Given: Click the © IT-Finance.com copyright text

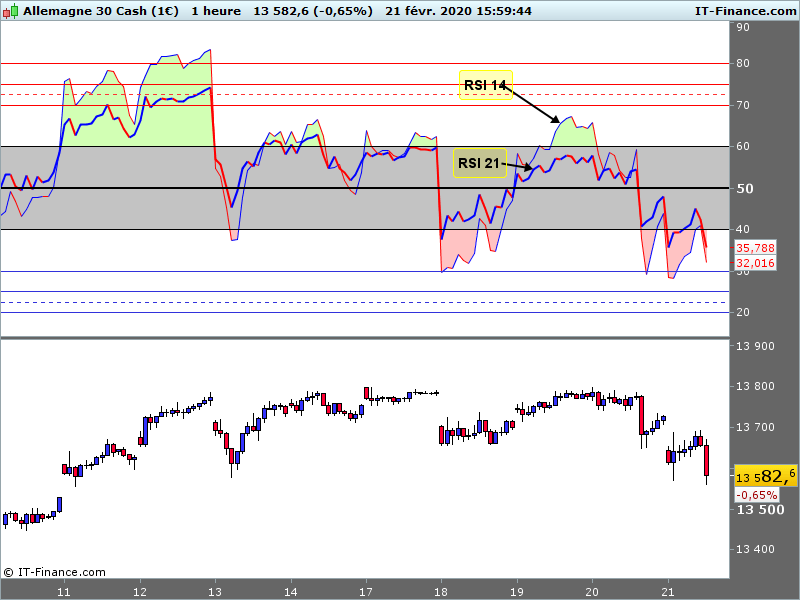Looking at the screenshot, I should pos(54,572).
